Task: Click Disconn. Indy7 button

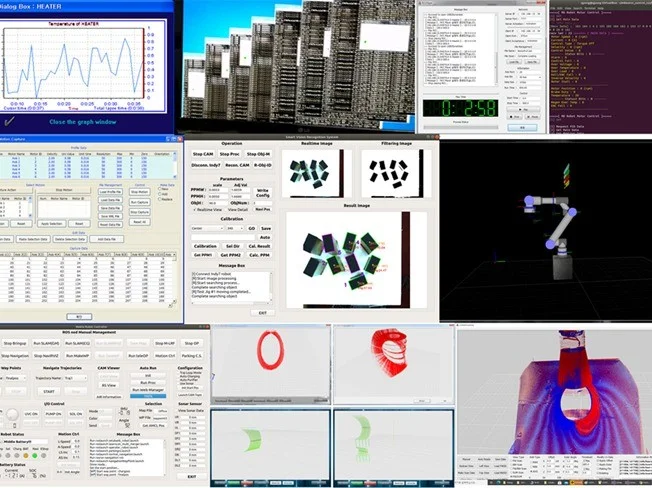Action: [x=203, y=165]
